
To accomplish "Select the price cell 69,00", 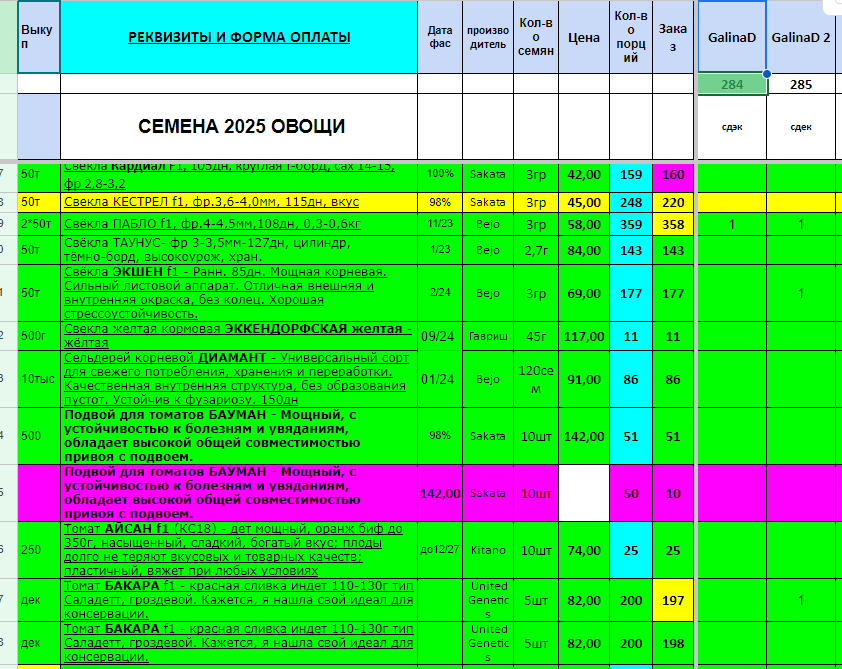I will pos(584,293).
